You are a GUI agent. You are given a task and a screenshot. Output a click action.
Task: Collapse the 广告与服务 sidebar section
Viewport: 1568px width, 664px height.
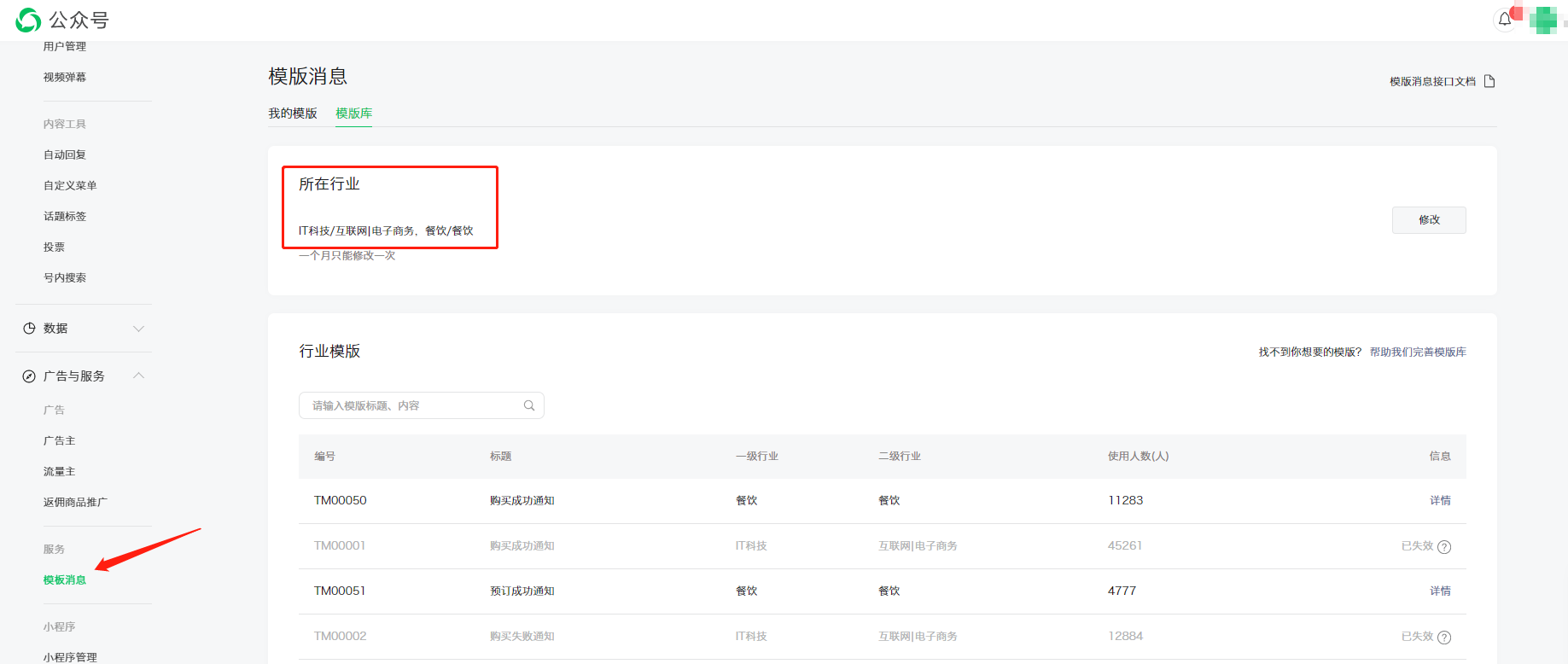[138, 376]
